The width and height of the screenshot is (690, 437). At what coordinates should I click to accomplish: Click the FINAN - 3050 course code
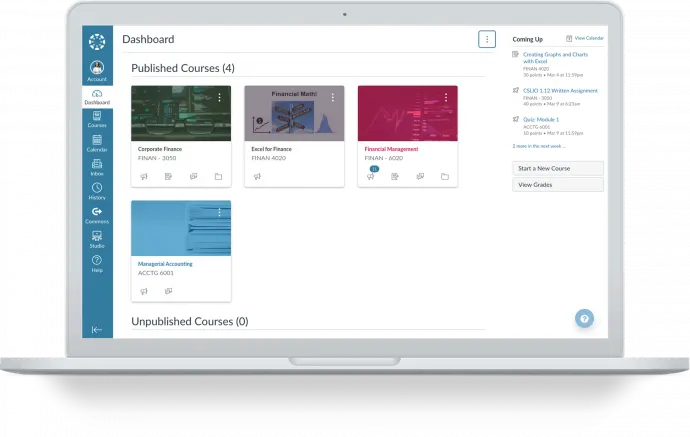click(x=157, y=158)
